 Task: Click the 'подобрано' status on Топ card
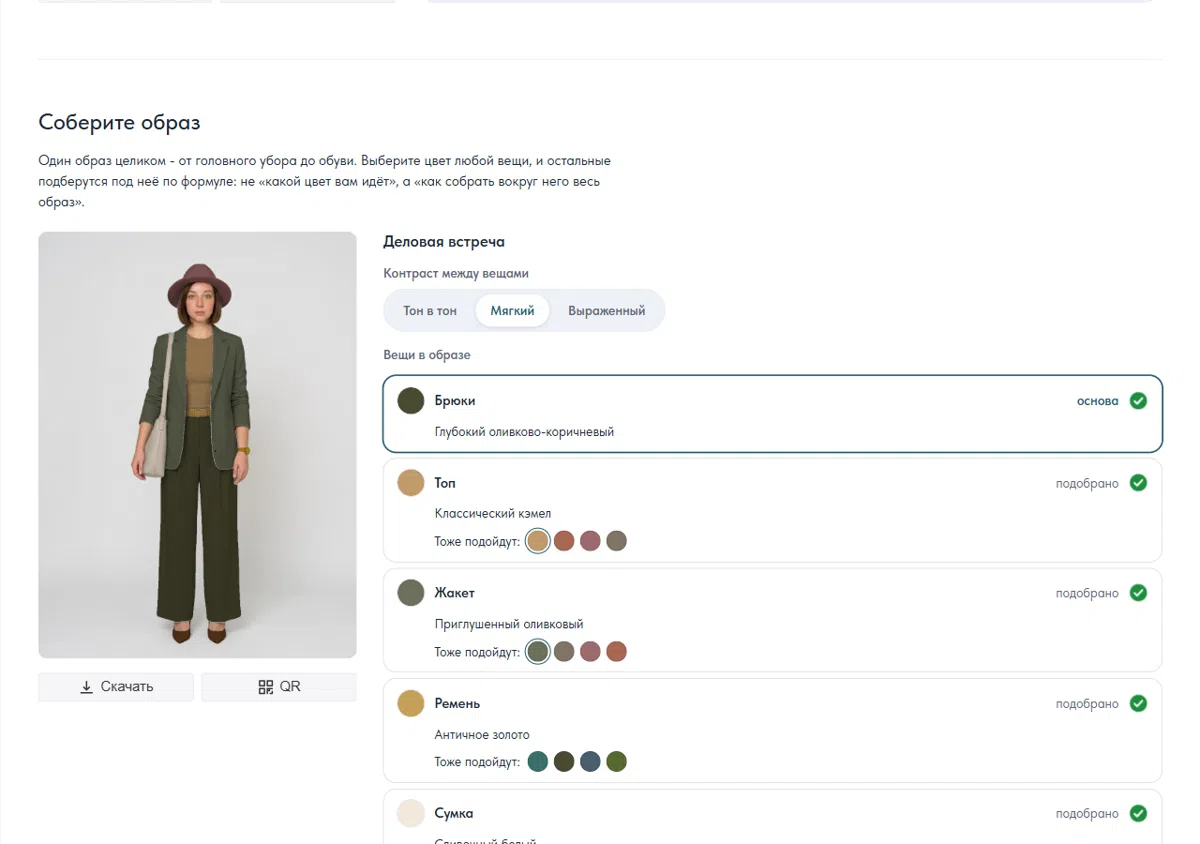1087,483
